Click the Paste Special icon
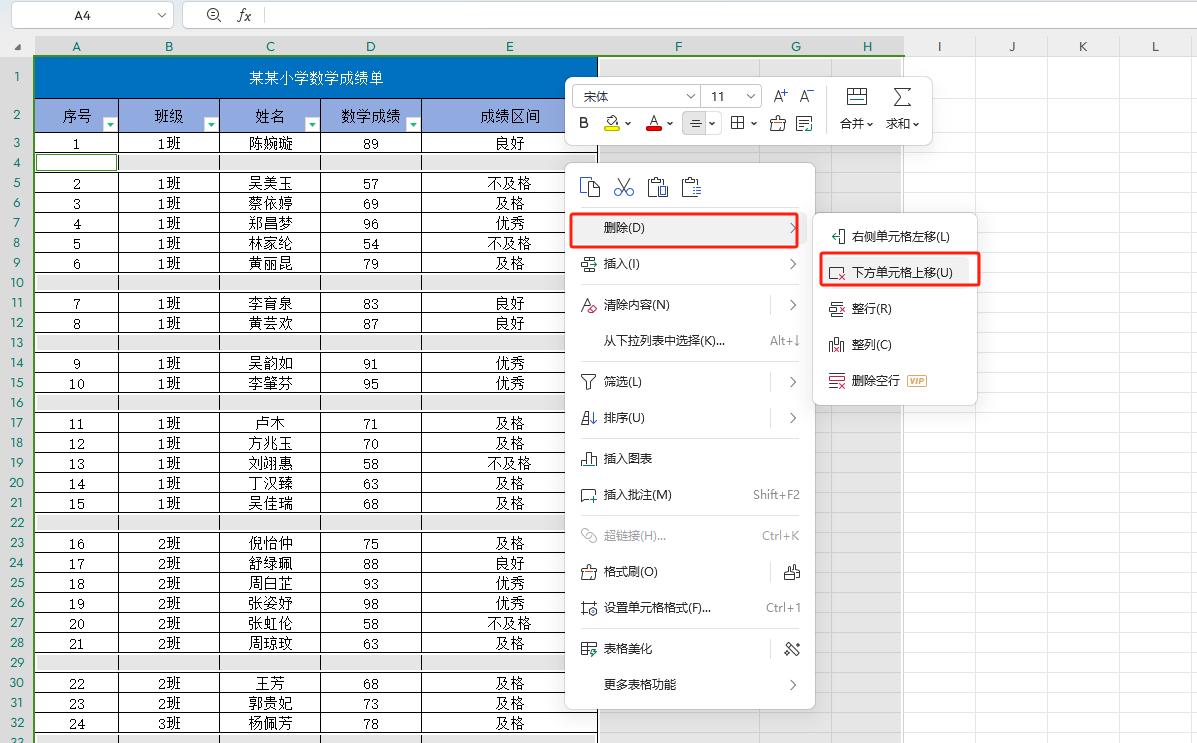Viewport: 1197px width, 743px height. 691,187
